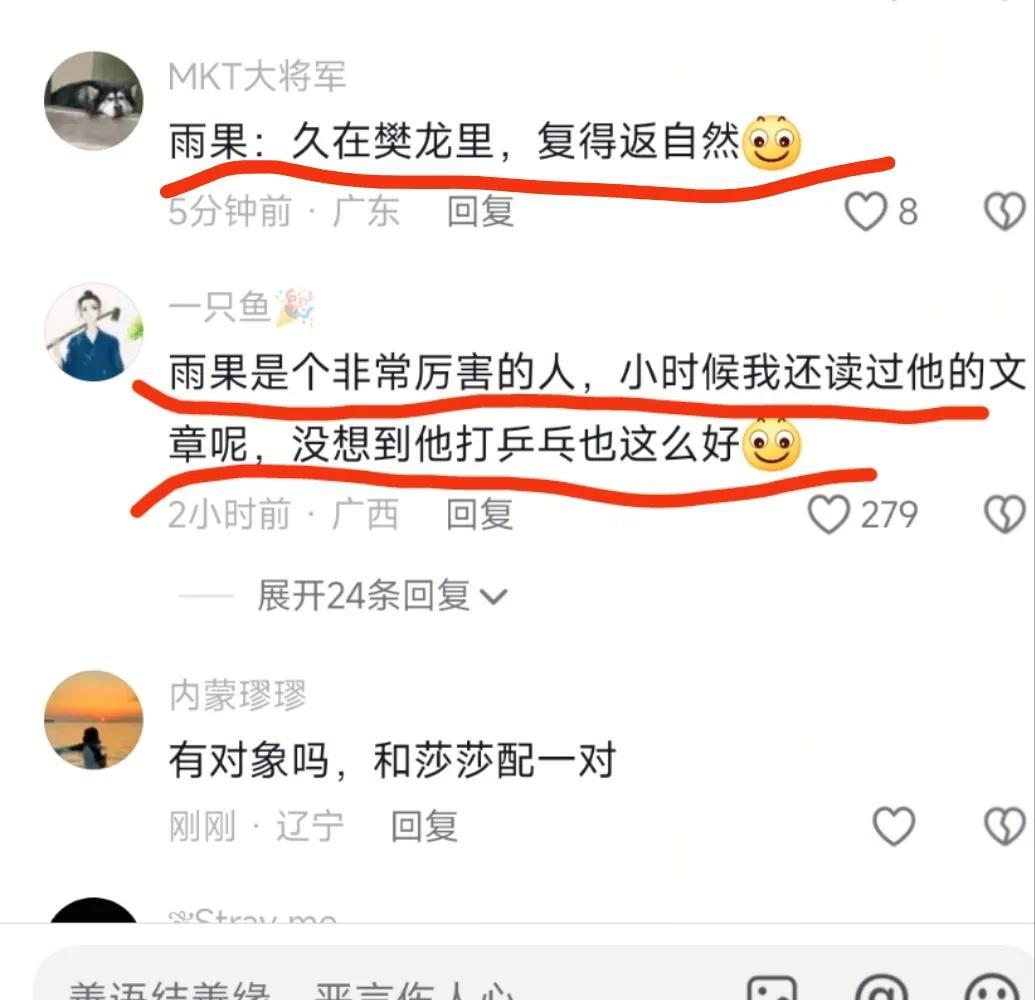The image size is (1035, 1000).
Task: Open emoji picker in comment bar
Action: [992, 988]
